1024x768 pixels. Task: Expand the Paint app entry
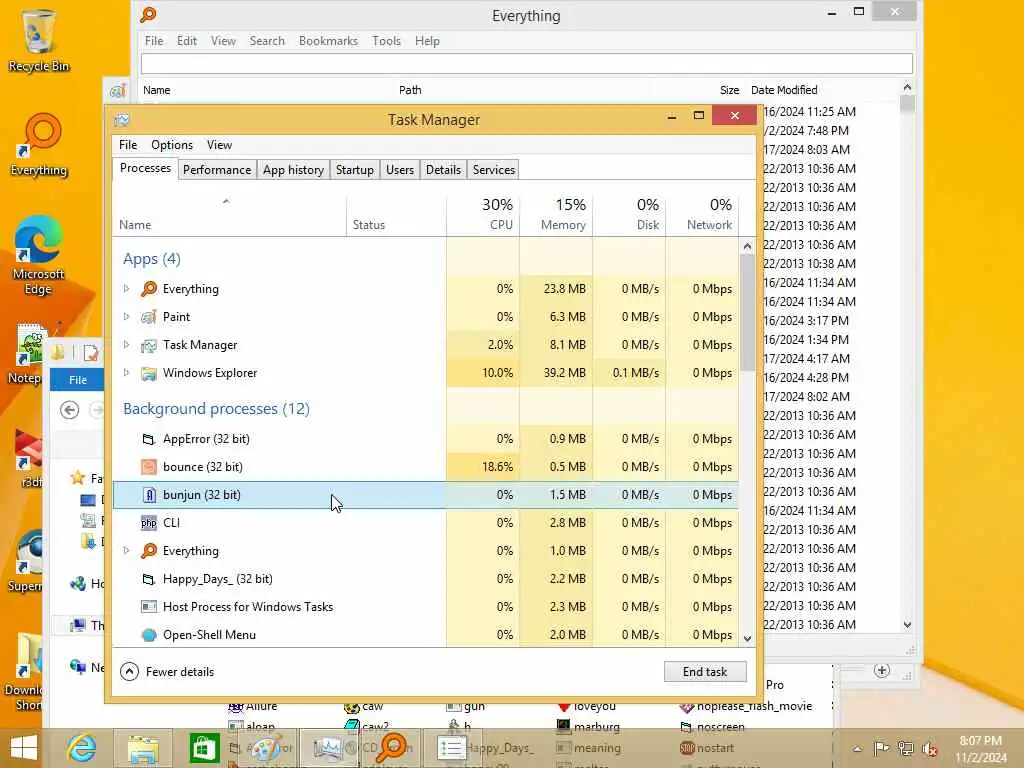tap(127, 316)
